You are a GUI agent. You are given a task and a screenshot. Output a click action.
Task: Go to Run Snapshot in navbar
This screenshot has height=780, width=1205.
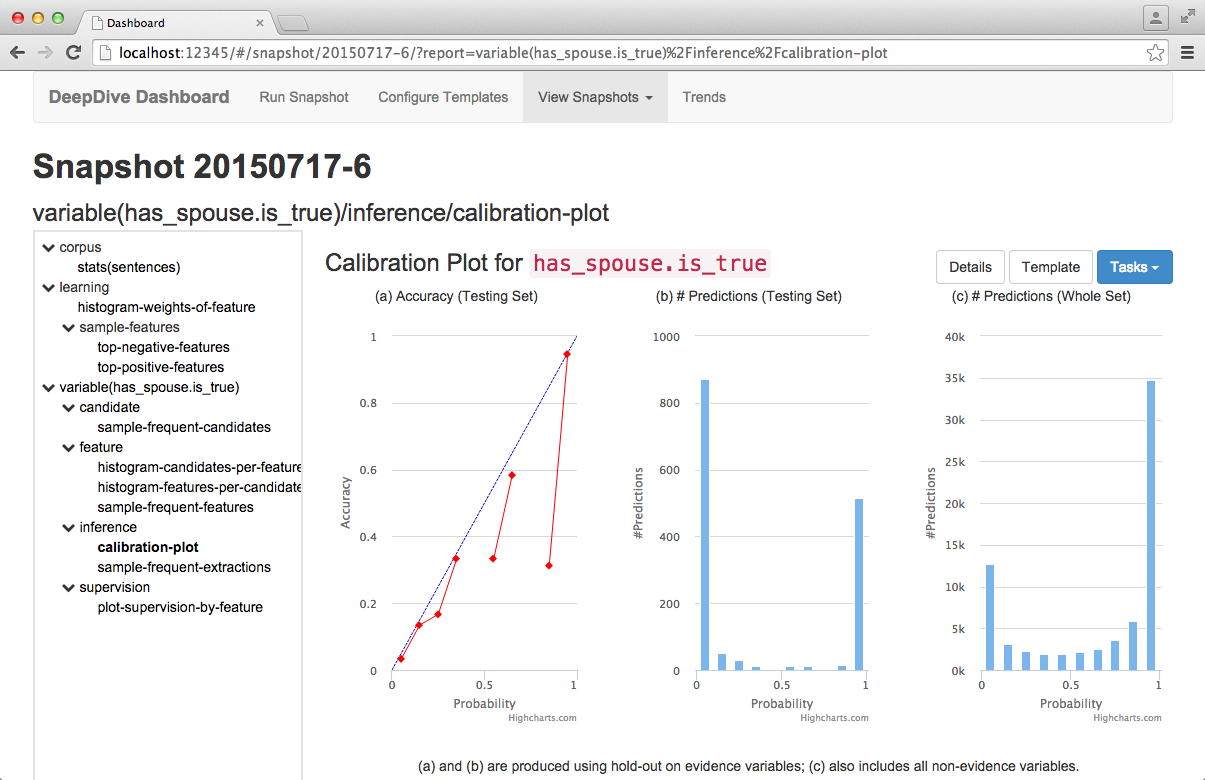(304, 97)
